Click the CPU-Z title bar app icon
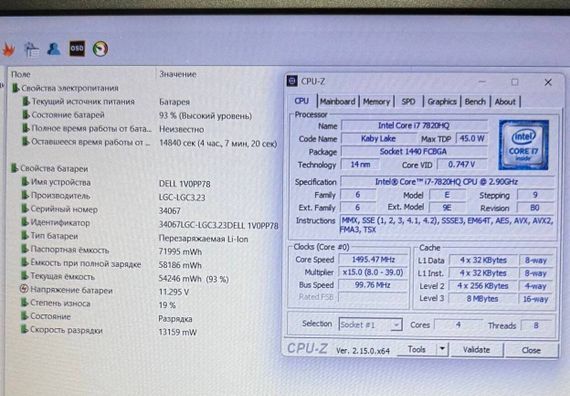This screenshot has width=570, height=396. 292,81
